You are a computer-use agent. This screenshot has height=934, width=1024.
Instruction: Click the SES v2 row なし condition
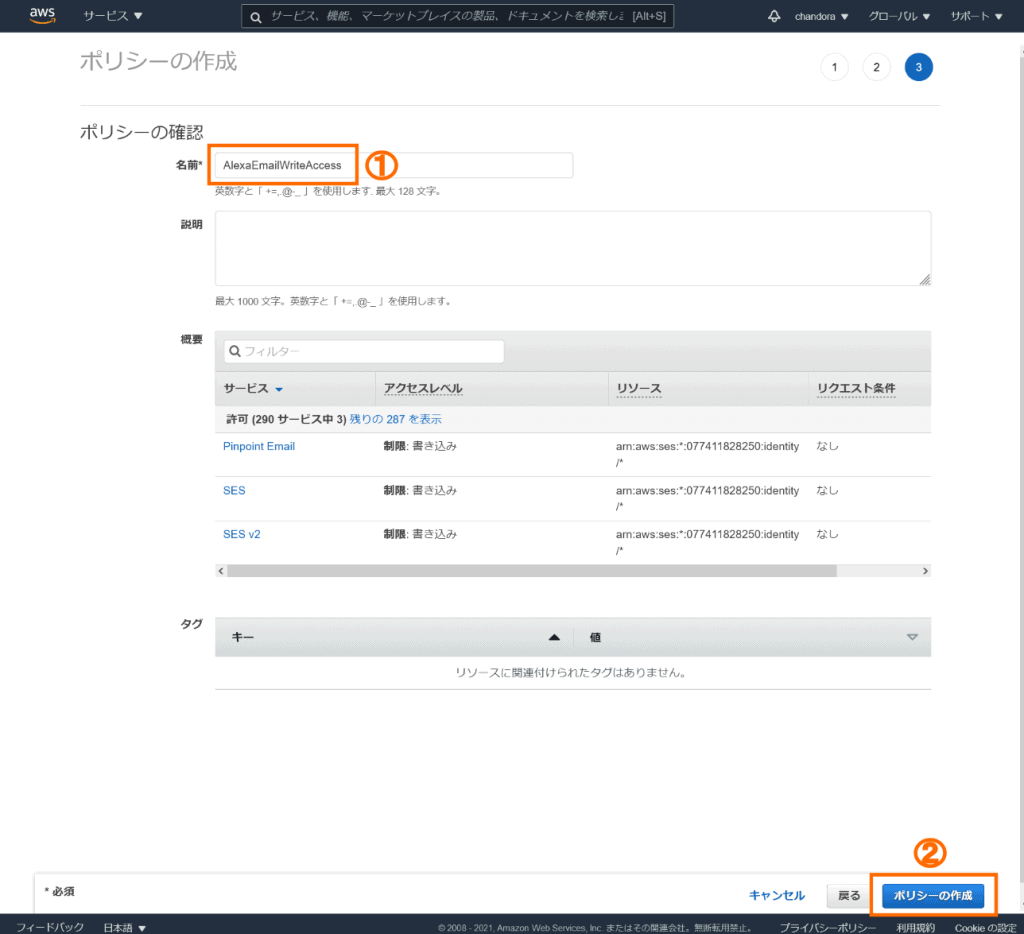click(x=827, y=534)
